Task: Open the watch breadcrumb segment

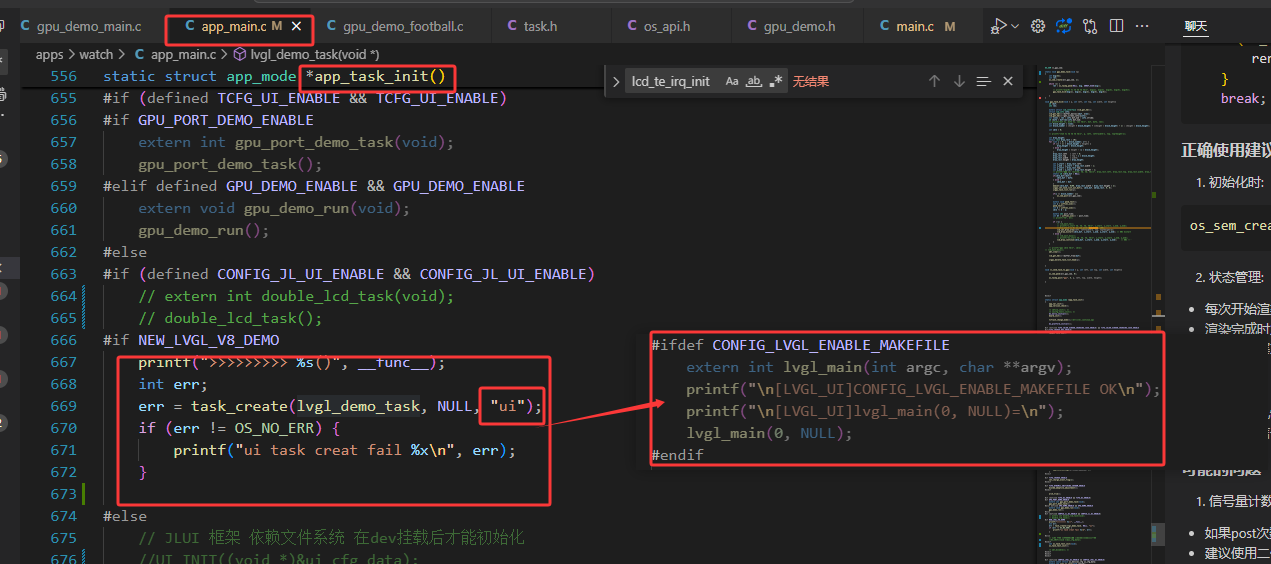Action: tap(96, 54)
